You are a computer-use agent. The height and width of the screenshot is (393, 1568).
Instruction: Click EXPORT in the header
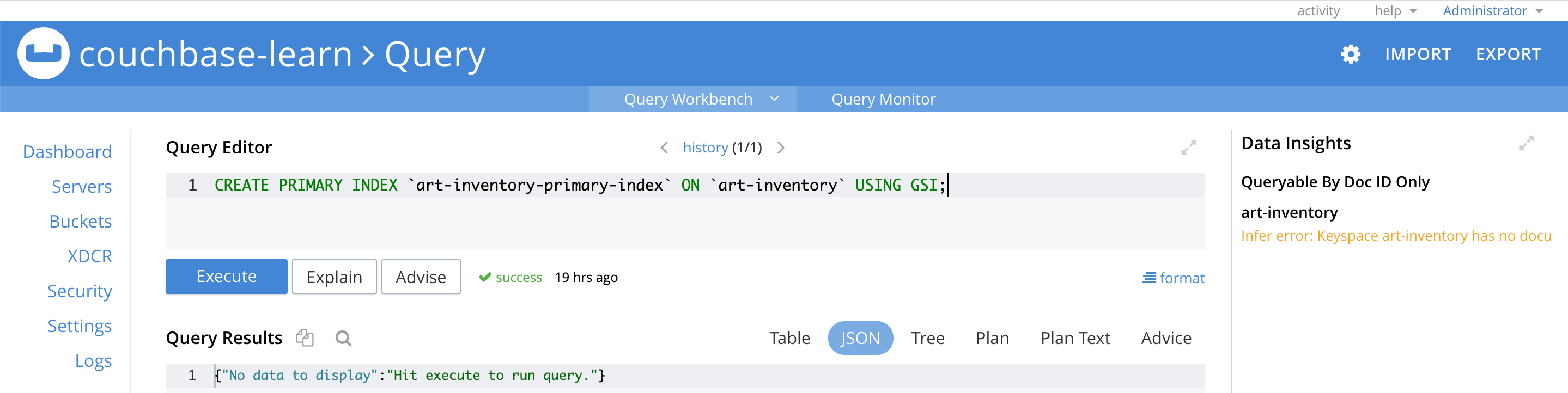click(1509, 54)
